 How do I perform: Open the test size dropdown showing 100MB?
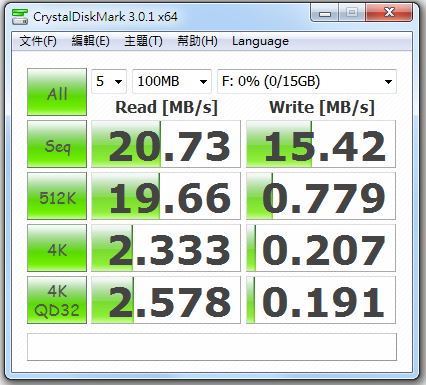(172, 81)
